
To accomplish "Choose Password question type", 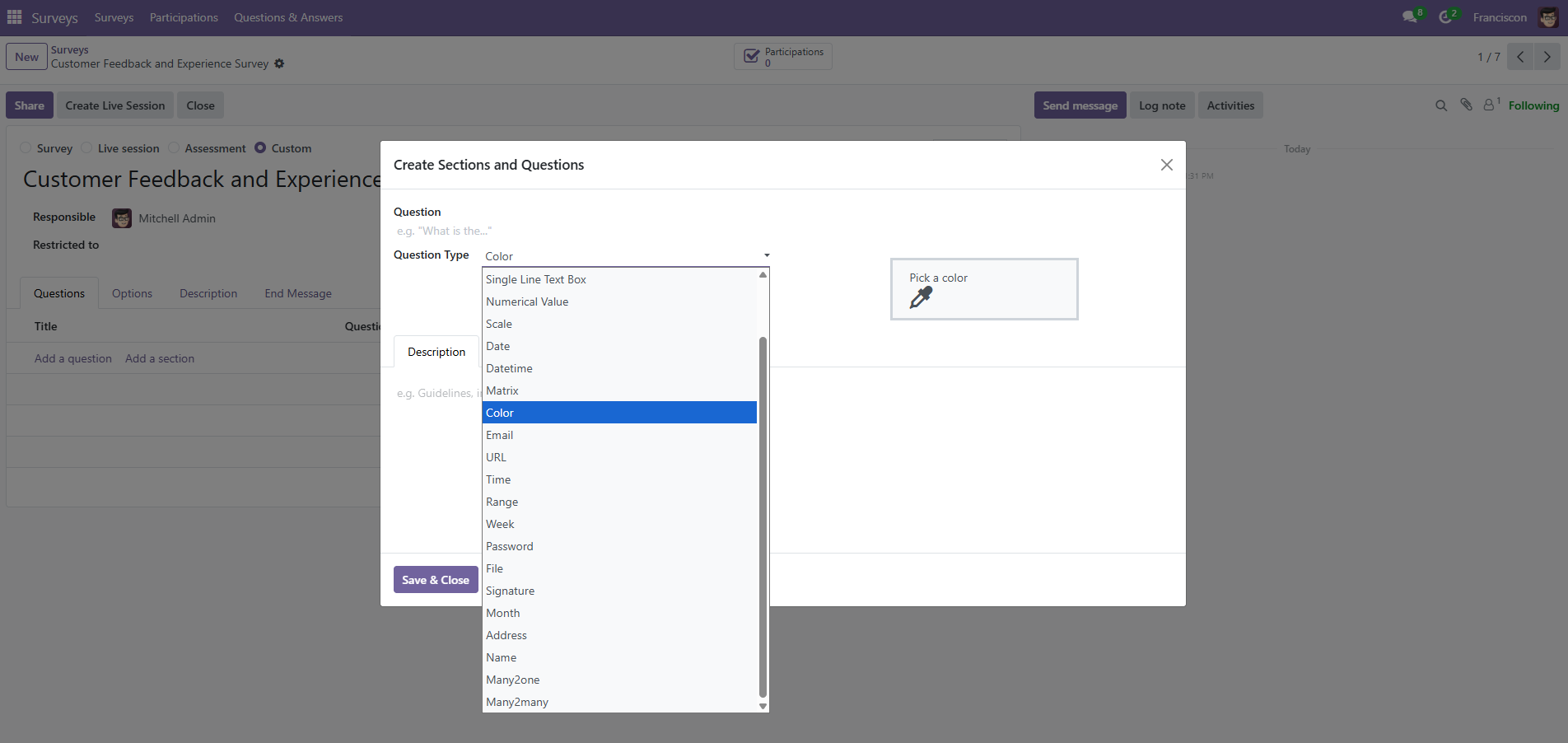I will pos(619,546).
